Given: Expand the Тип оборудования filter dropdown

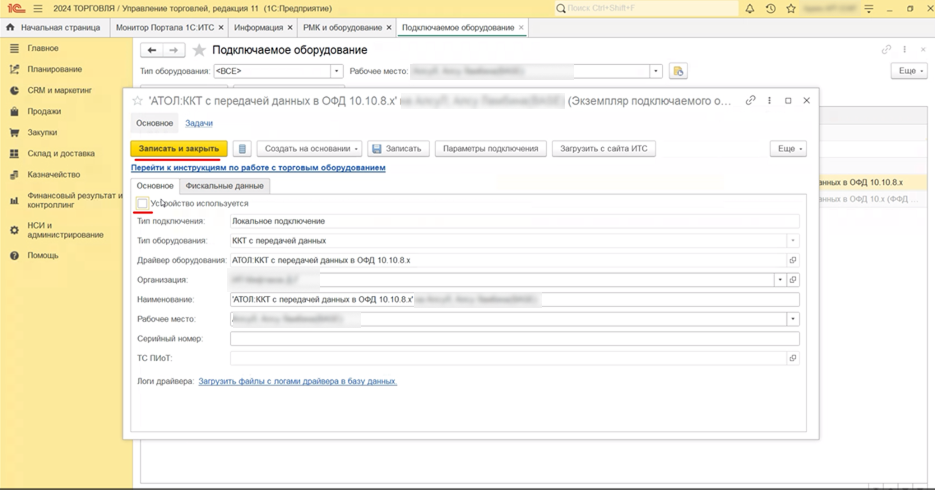Looking at the screenshot, I should [336, 71].
